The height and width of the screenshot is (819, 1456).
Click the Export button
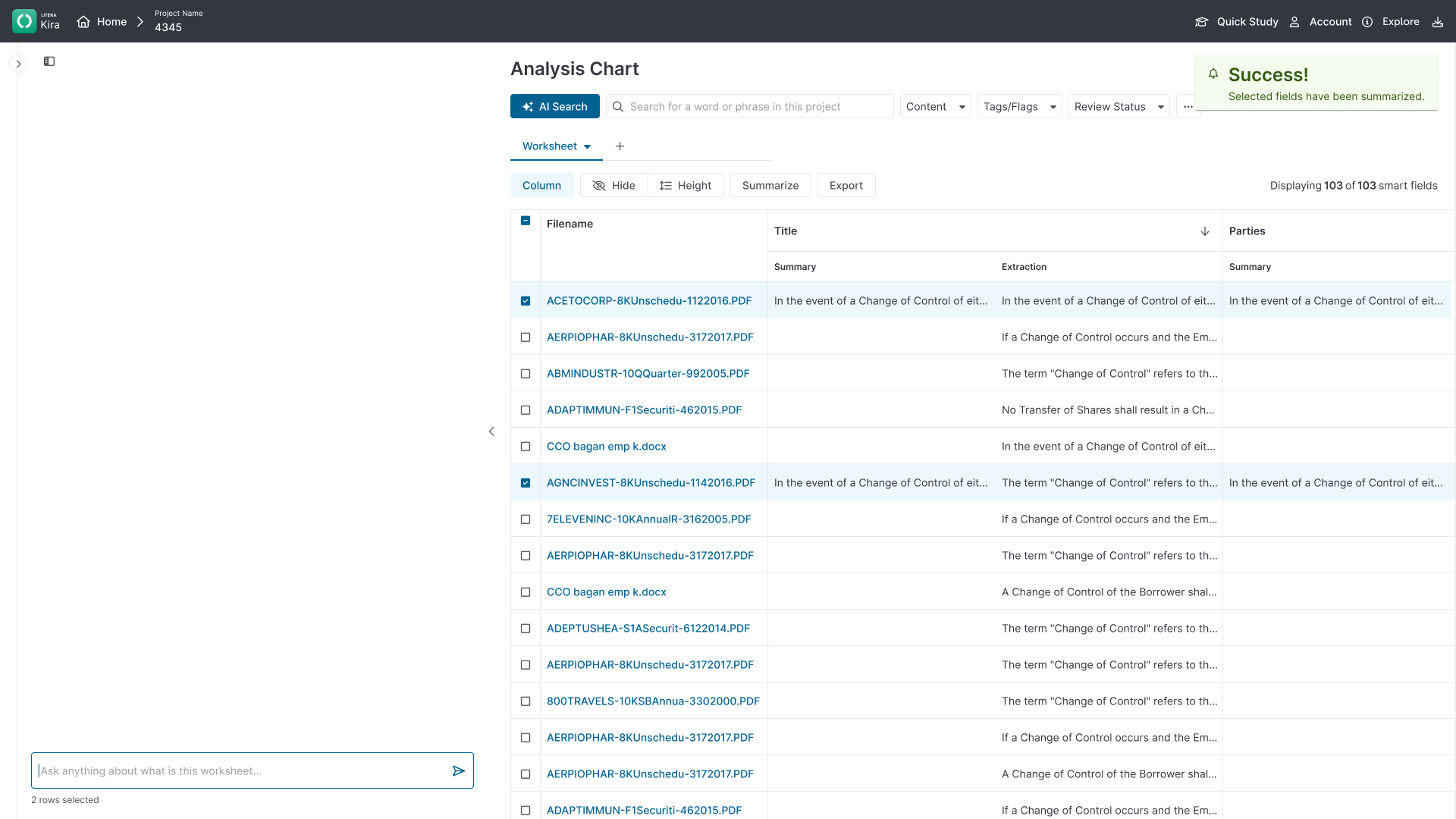tap(846, 185)
